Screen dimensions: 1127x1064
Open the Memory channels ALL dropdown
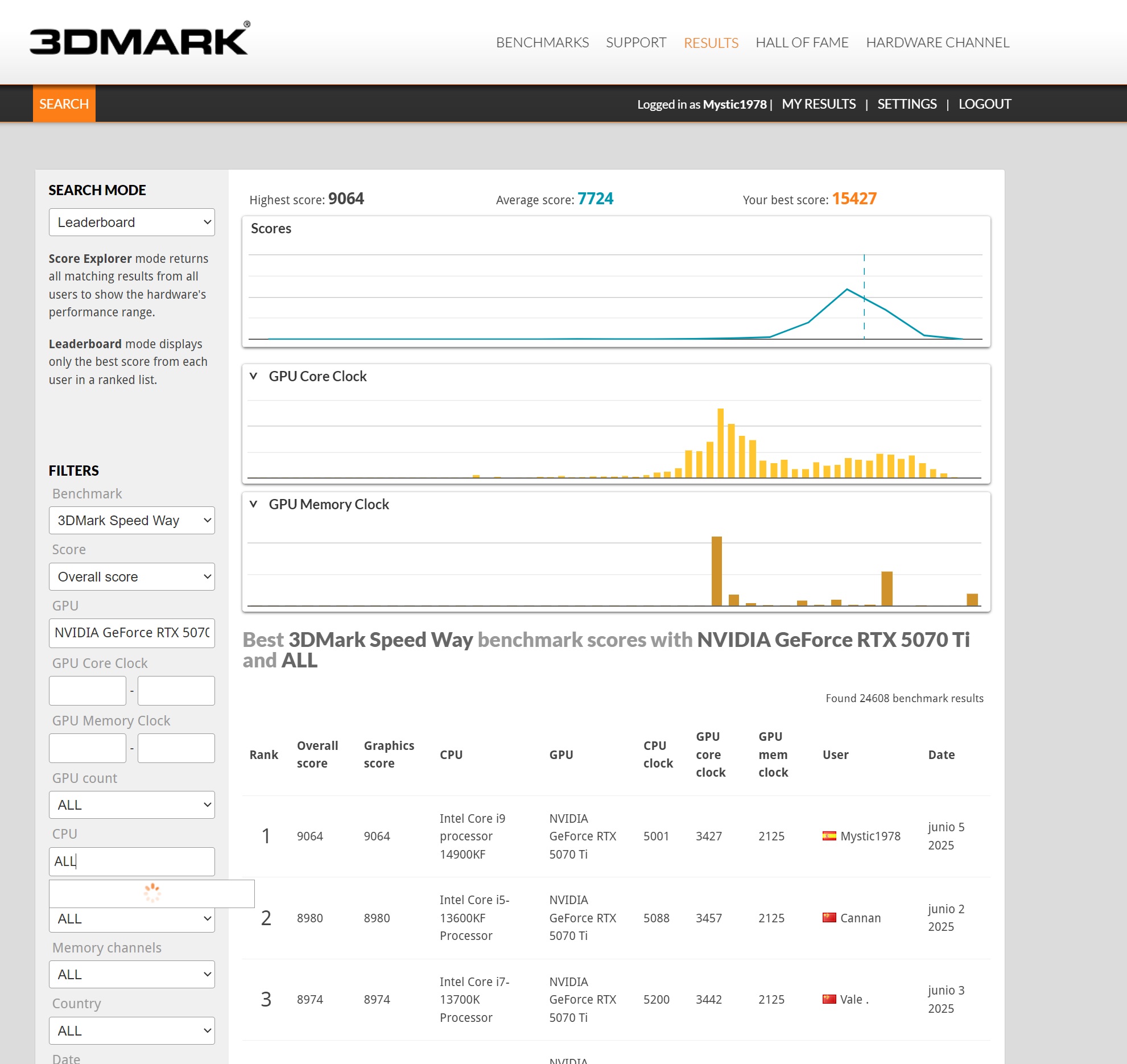click(x=132, y=974)
